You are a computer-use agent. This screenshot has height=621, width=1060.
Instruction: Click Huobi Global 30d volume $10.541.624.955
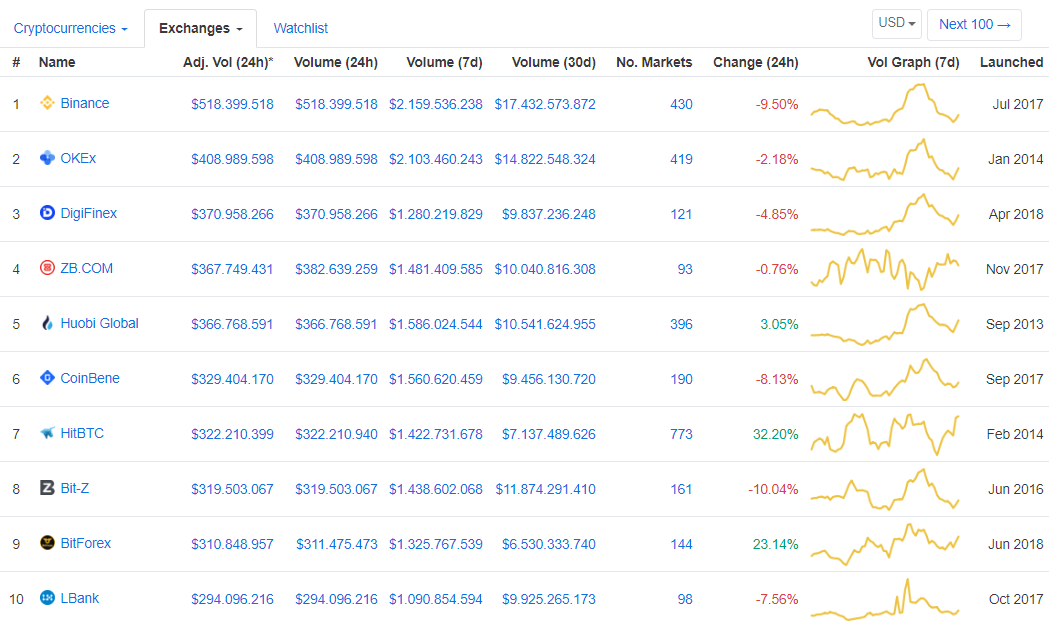coord(545,324)
